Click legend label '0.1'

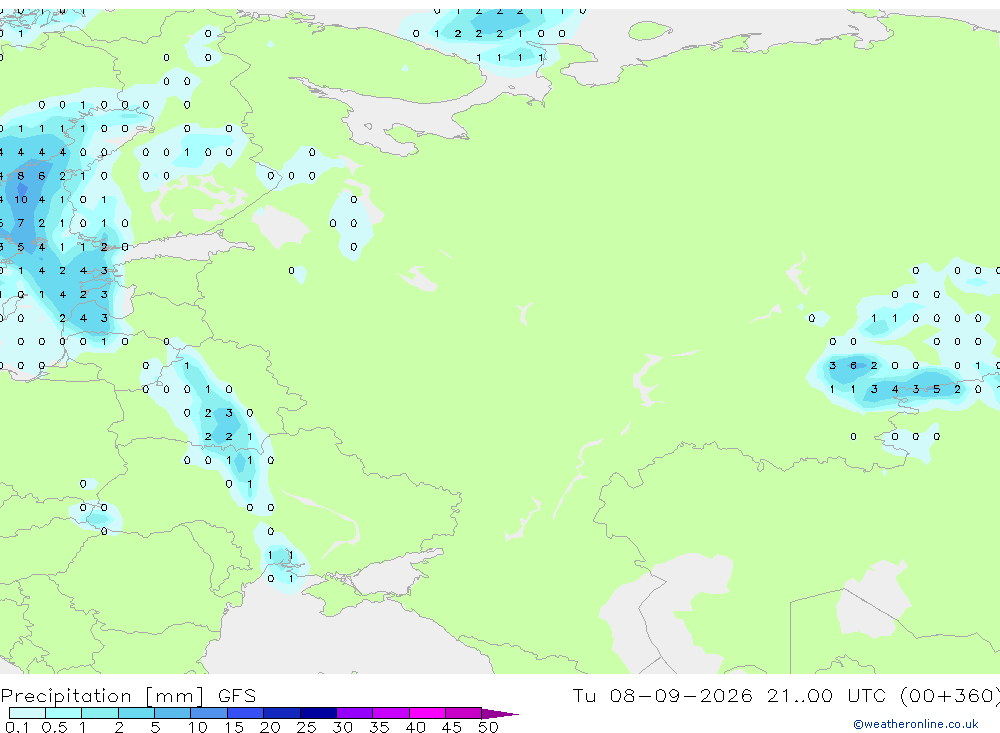(x=17, y=727)
